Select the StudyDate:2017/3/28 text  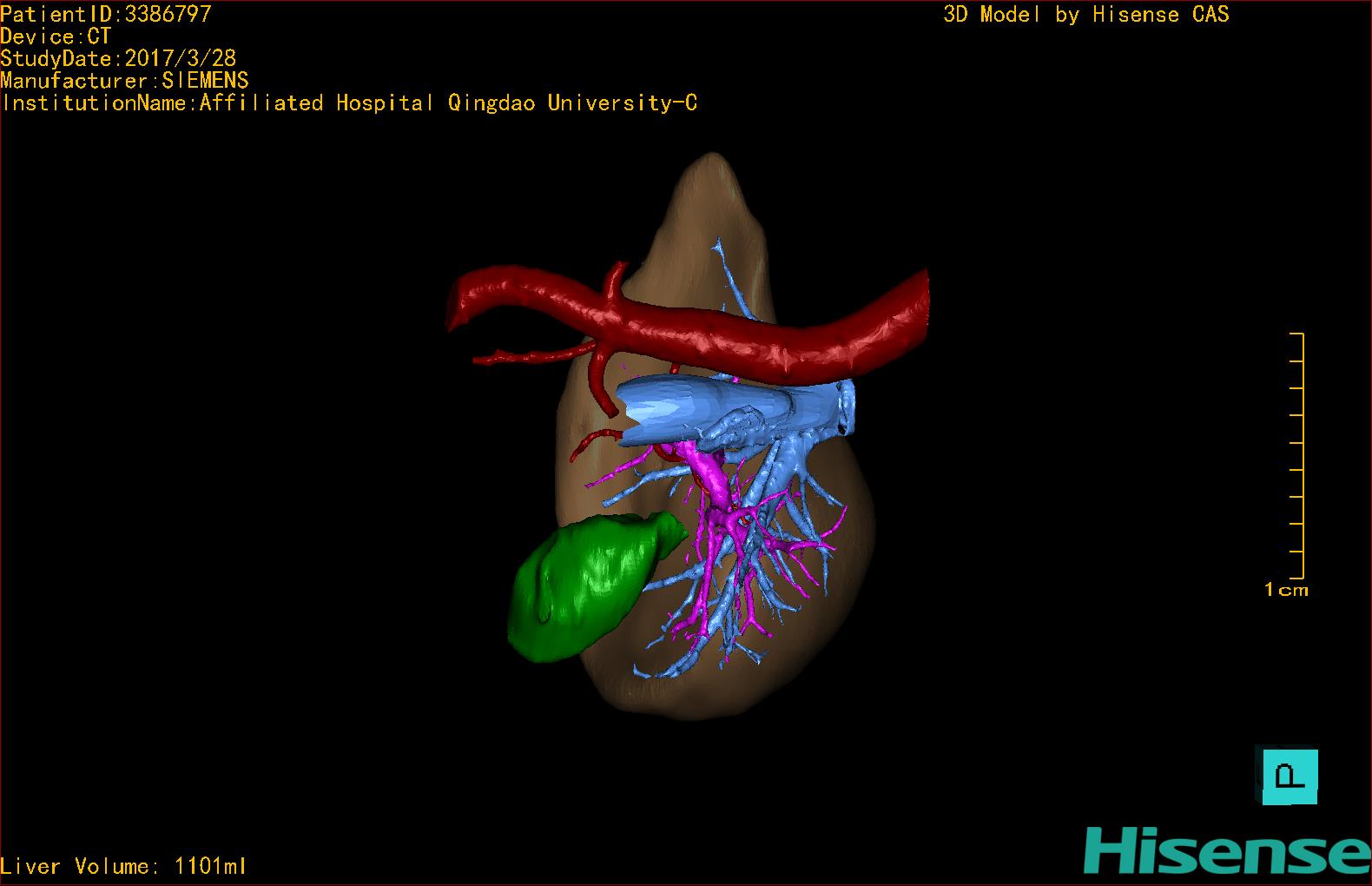[118, 58]
